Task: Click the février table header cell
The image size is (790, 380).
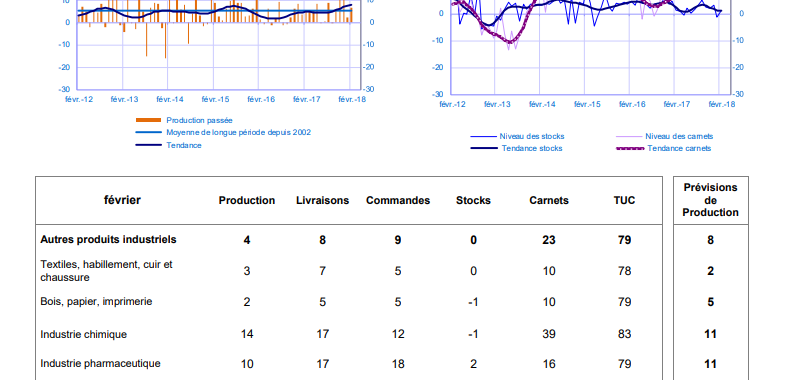Action: (x=122, y=200)
